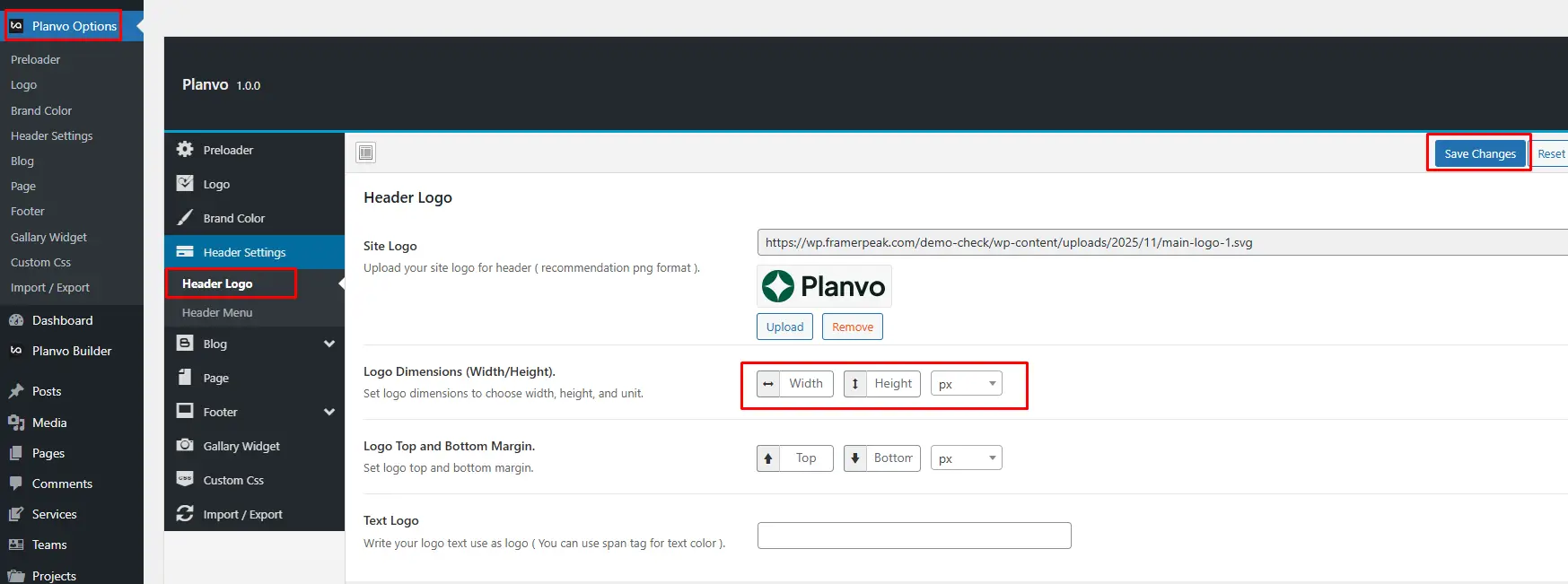The width and height of the screenshot is (1568, 584).
Task: Open Import / Export in admin submenu
Action: point(50,287)
